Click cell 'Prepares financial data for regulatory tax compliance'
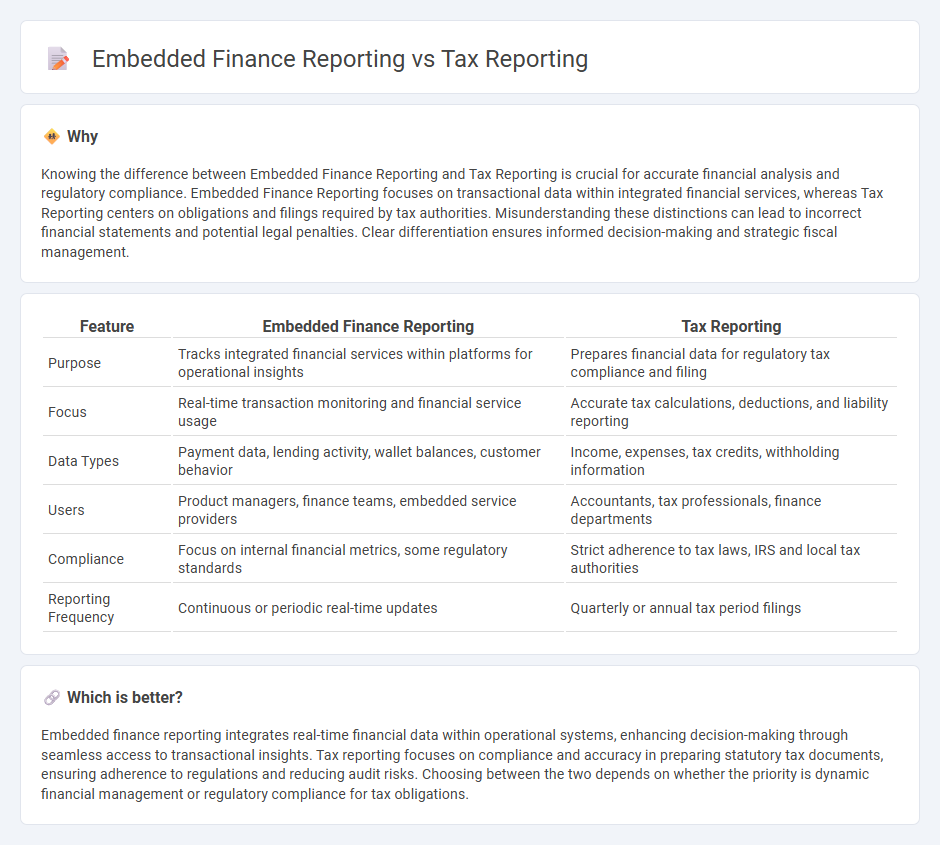Image resolution: width=940 pixels, height=845 pixels. click(731, 363)
